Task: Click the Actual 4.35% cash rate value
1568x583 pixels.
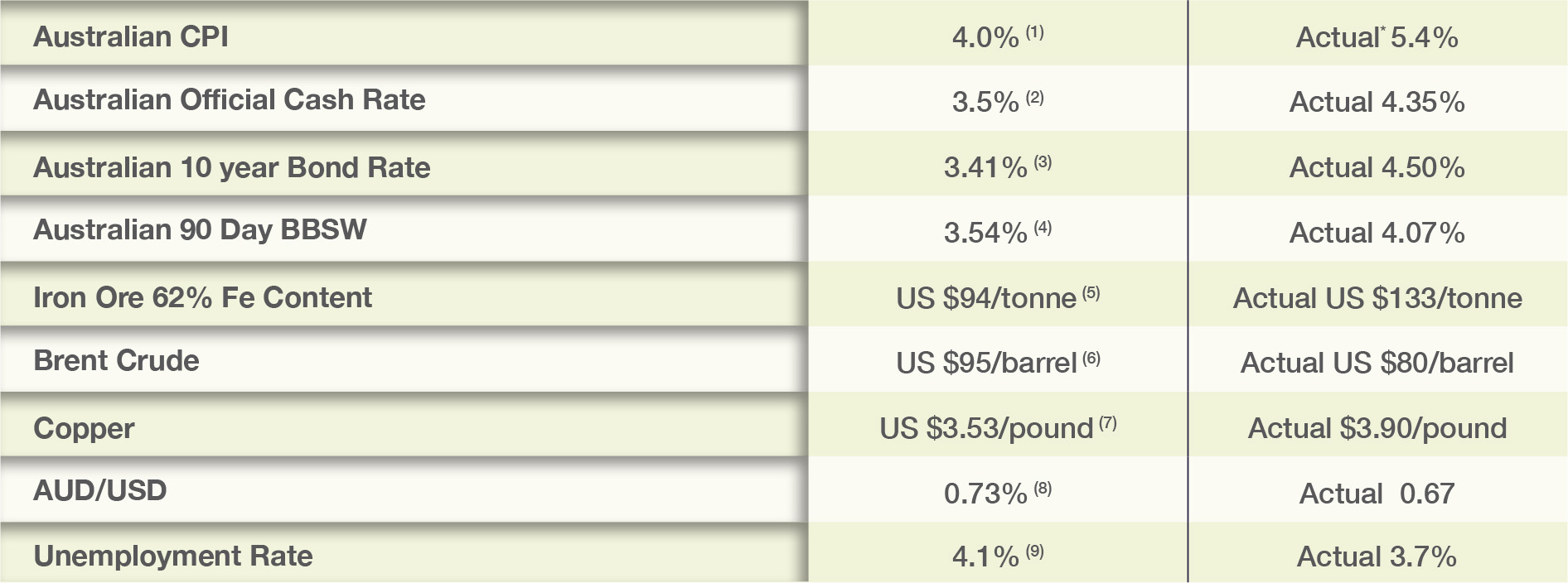Action: click(1377, 102)
